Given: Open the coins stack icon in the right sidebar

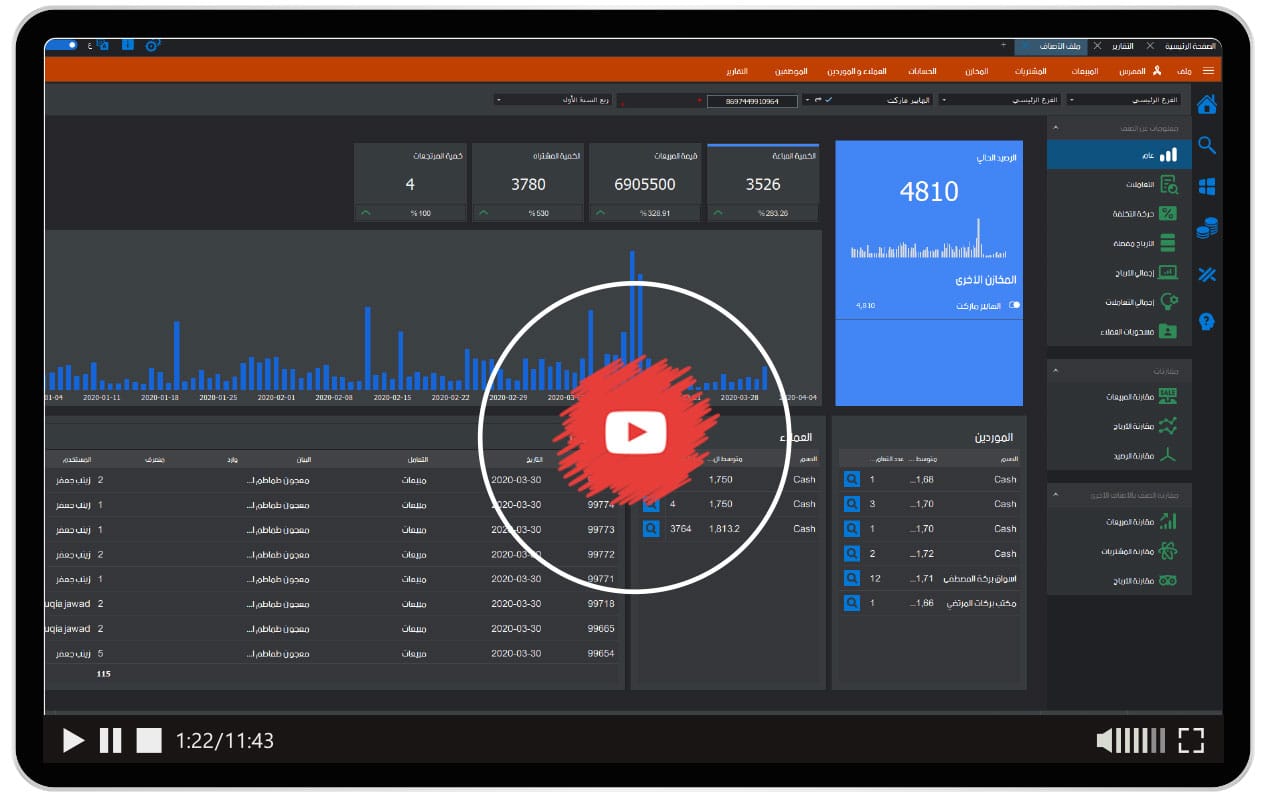Looking at the screenshot, I should click(1207, 227).
